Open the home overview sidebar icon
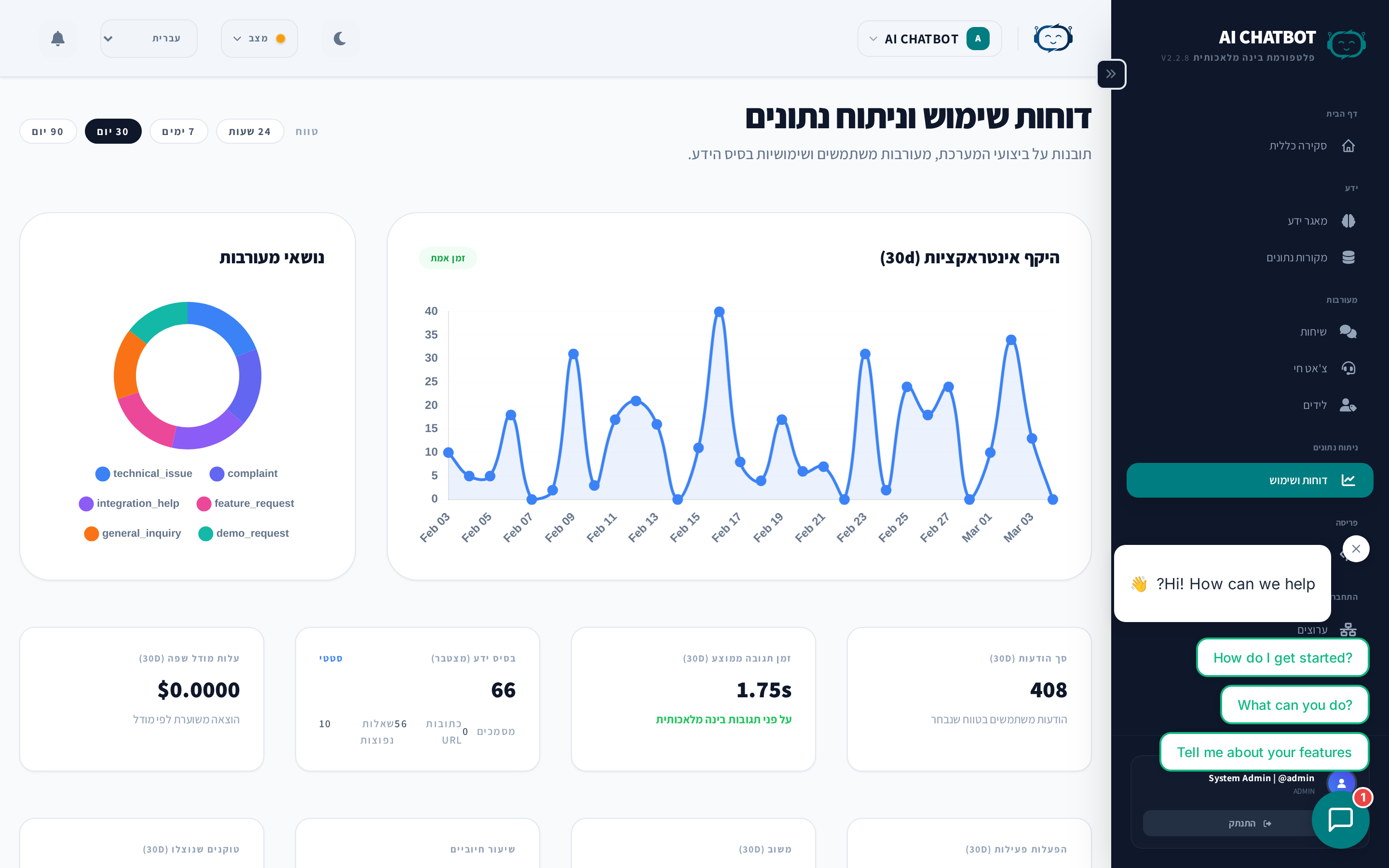Screen dimensions: 1389x868 pyautogui.click(x=1348, y=146)
